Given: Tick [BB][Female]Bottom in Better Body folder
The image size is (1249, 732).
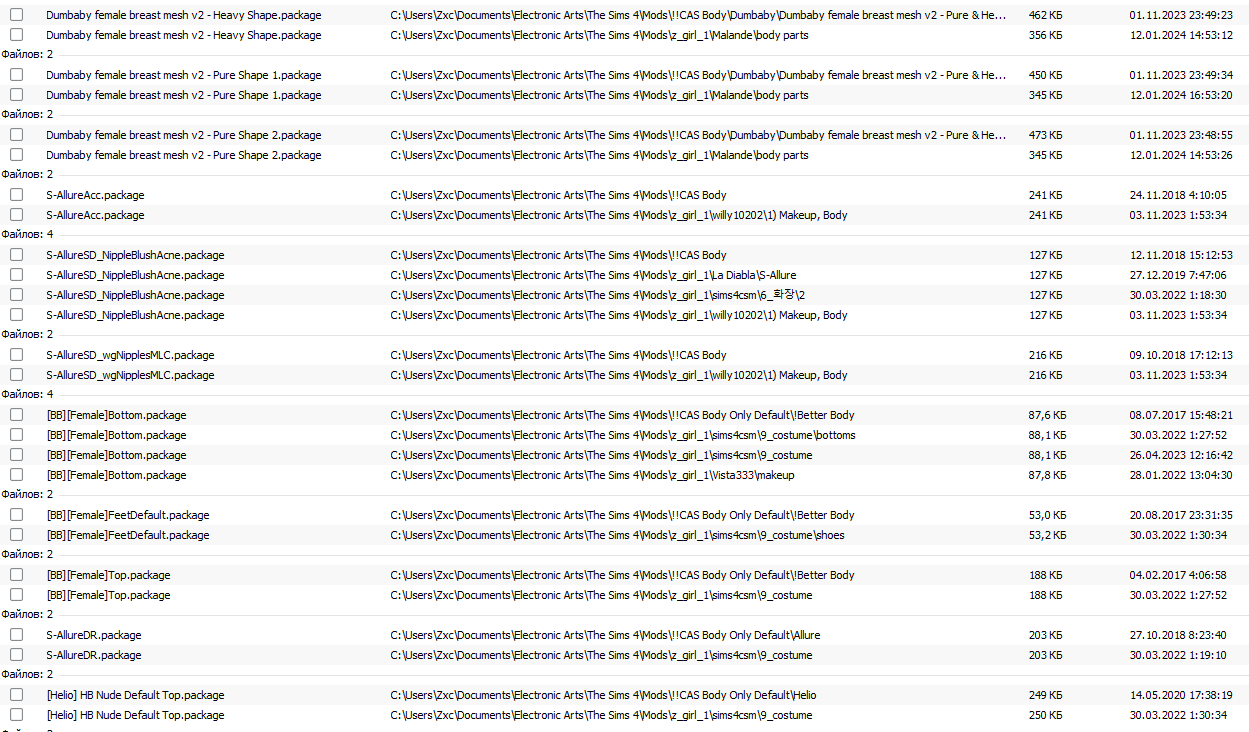Looking at the screenshot, I should (16, 415).
